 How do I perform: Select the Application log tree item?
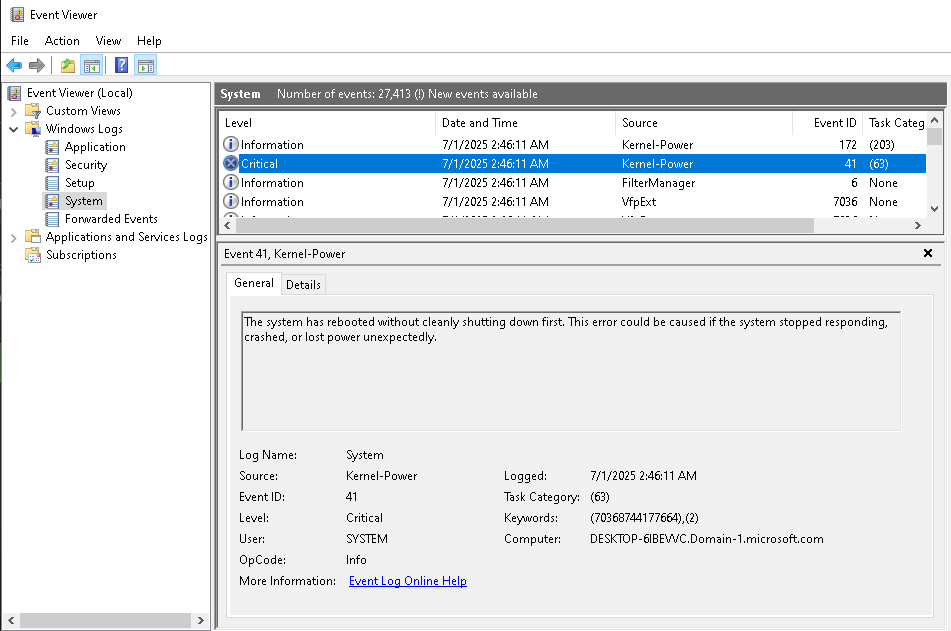click(x=95, y=147)
